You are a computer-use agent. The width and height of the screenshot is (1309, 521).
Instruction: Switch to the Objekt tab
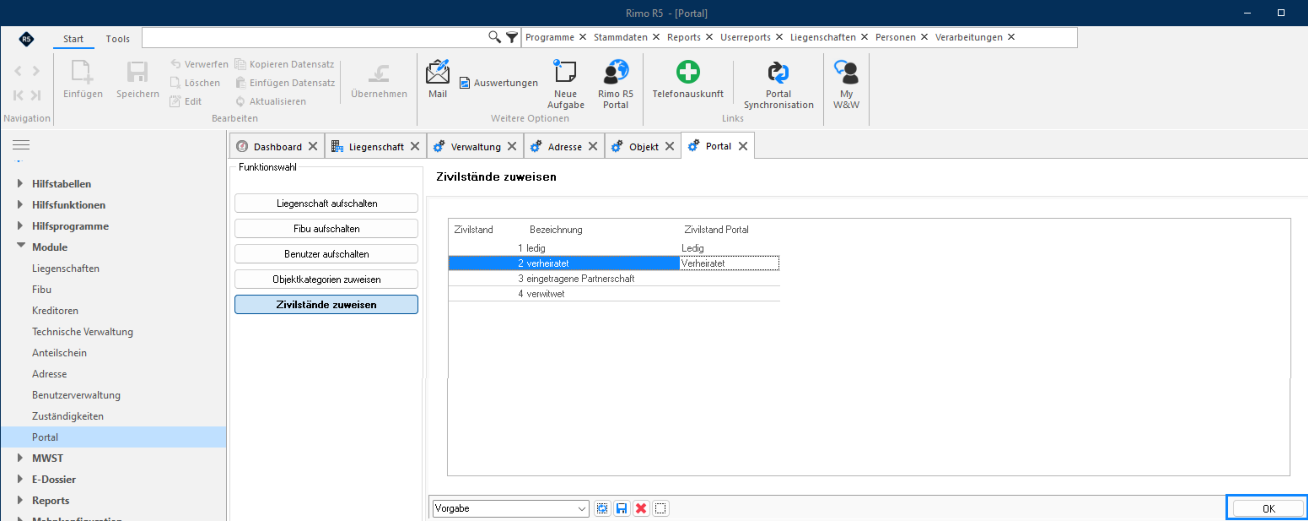pos(643,146)
